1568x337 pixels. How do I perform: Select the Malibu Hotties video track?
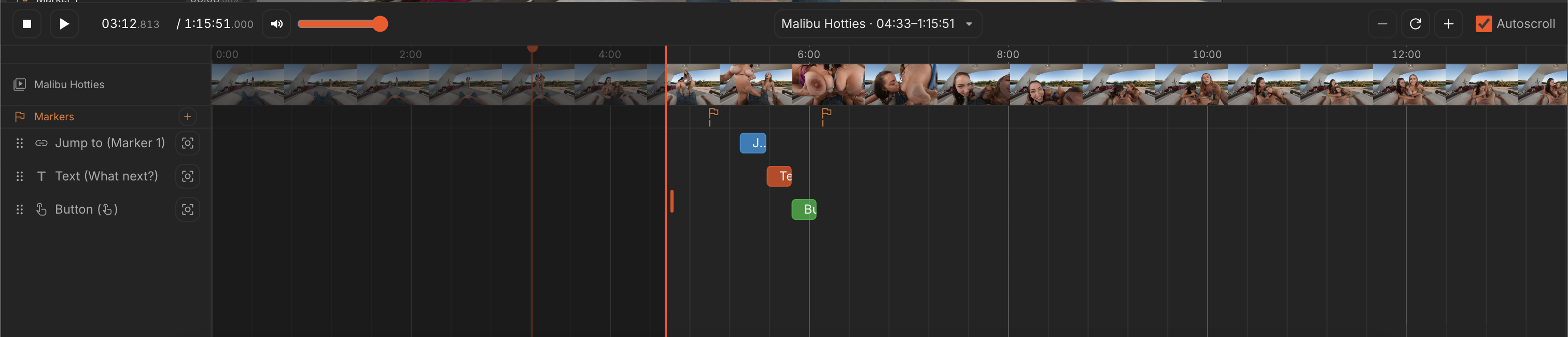pos(106,85)
